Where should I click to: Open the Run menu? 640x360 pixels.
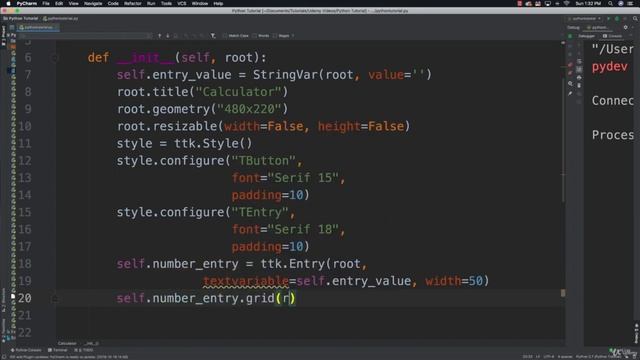[151, 3]
